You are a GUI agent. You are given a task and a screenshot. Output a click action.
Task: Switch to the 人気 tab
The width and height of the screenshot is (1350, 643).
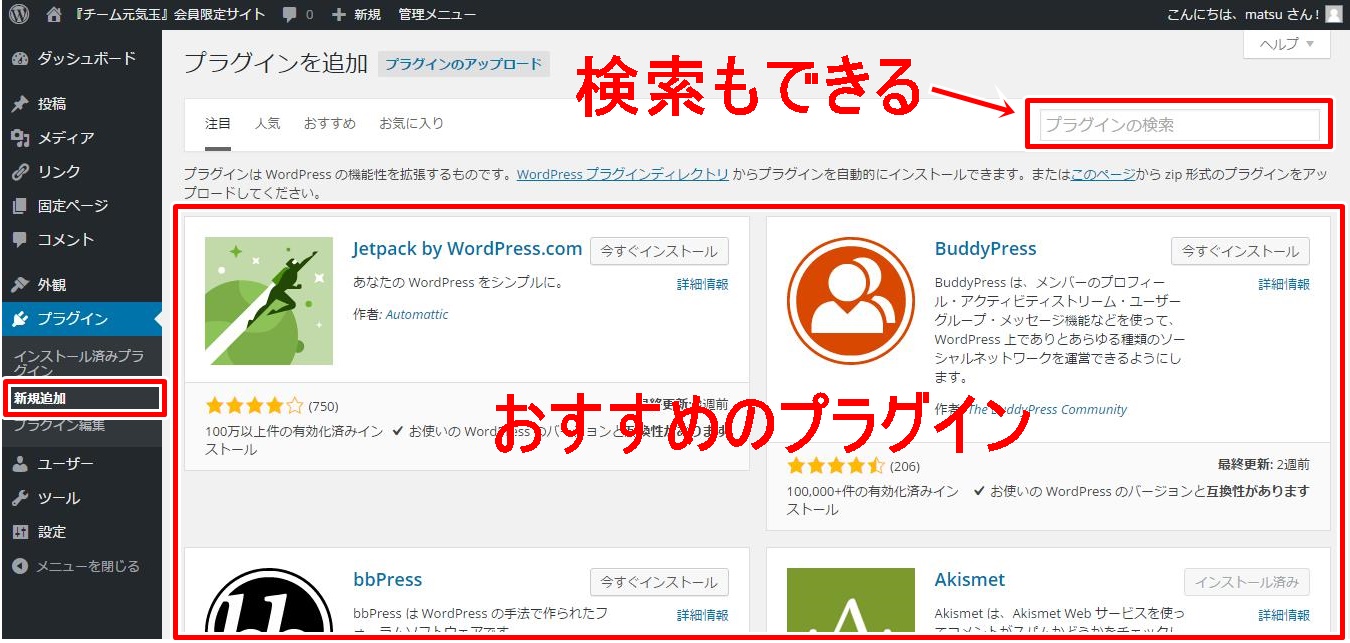point(268,124)
